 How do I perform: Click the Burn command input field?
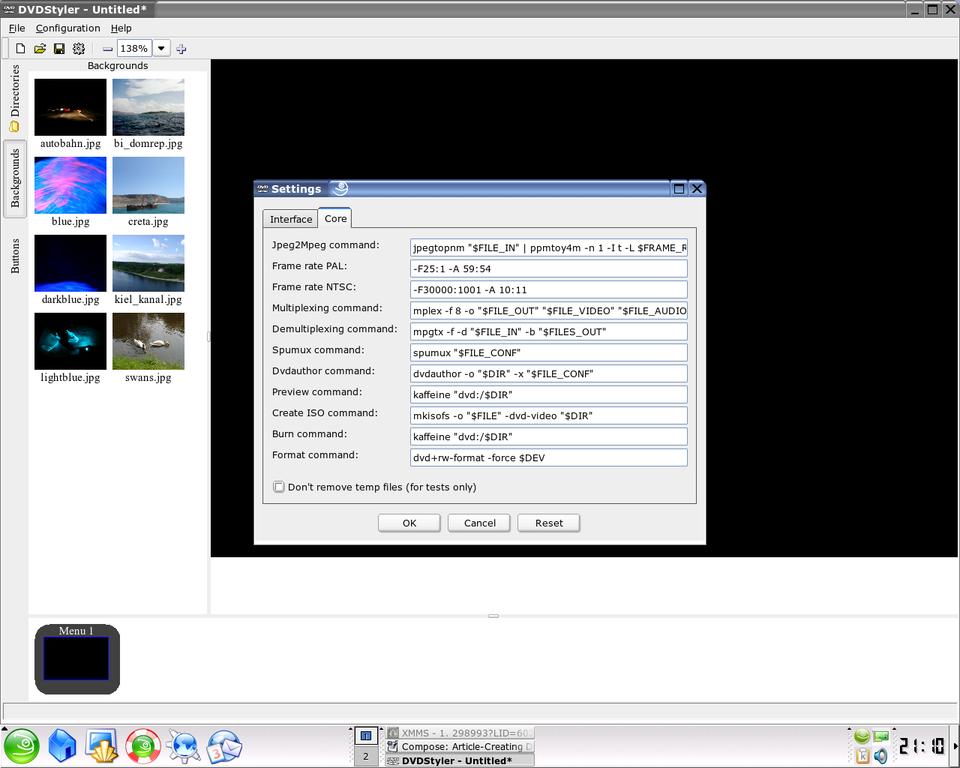point(548,437)
